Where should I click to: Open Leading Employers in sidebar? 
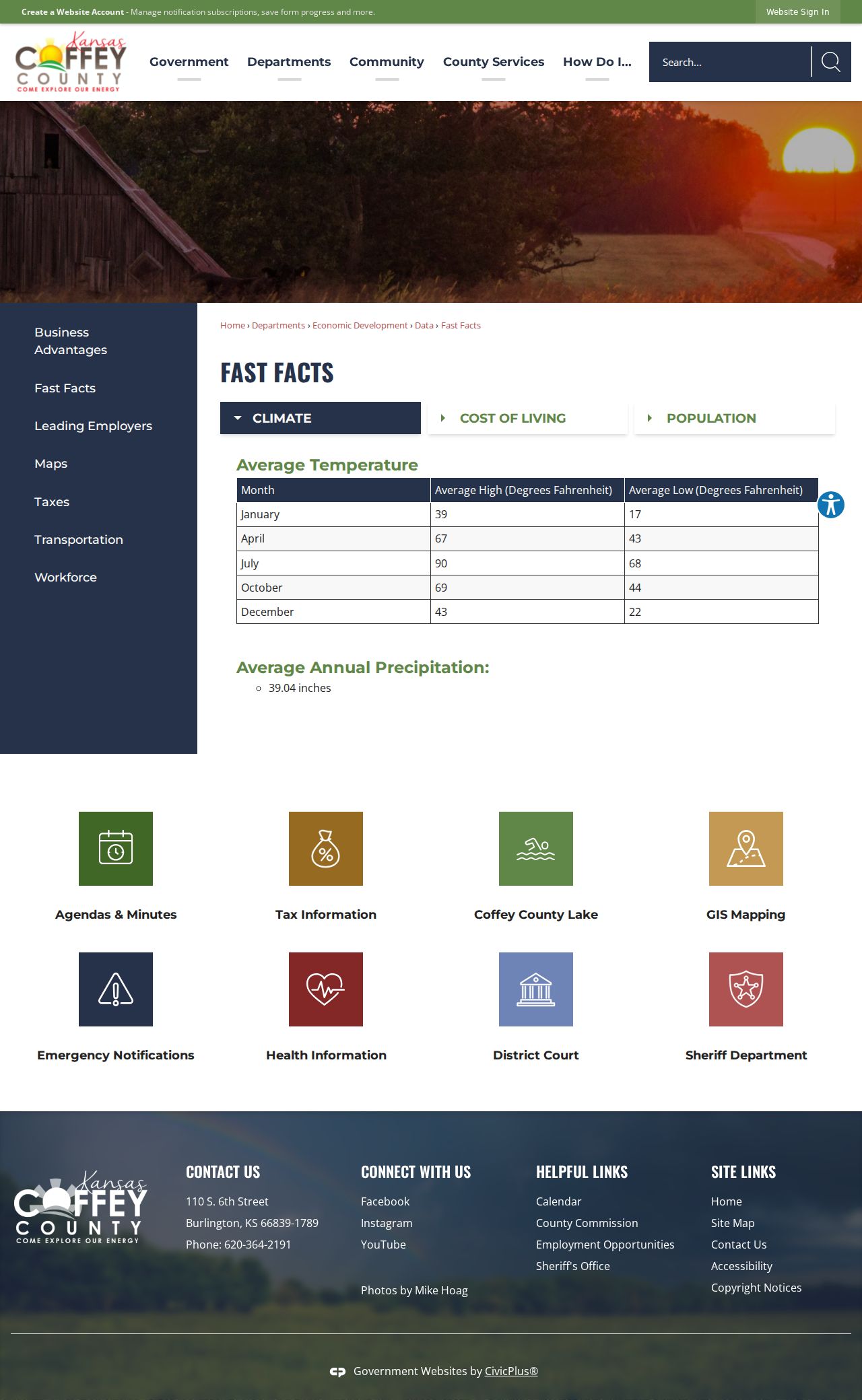(93, 426)
